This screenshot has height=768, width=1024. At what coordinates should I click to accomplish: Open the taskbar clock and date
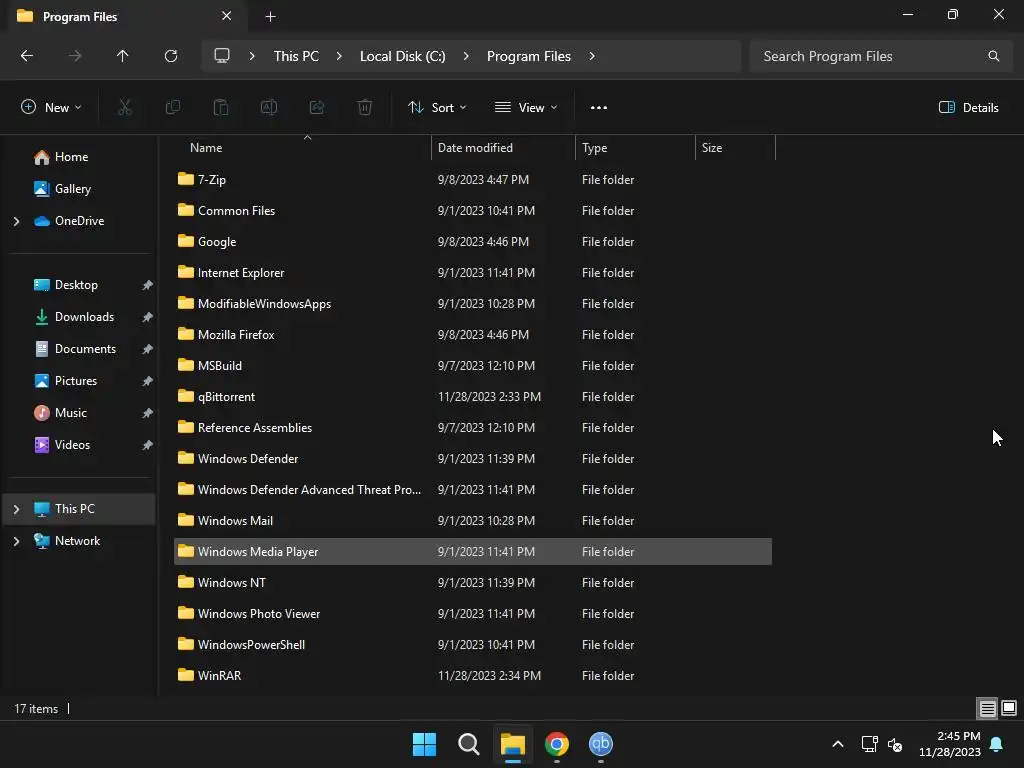pyautogui.click(x=950, y=744)
